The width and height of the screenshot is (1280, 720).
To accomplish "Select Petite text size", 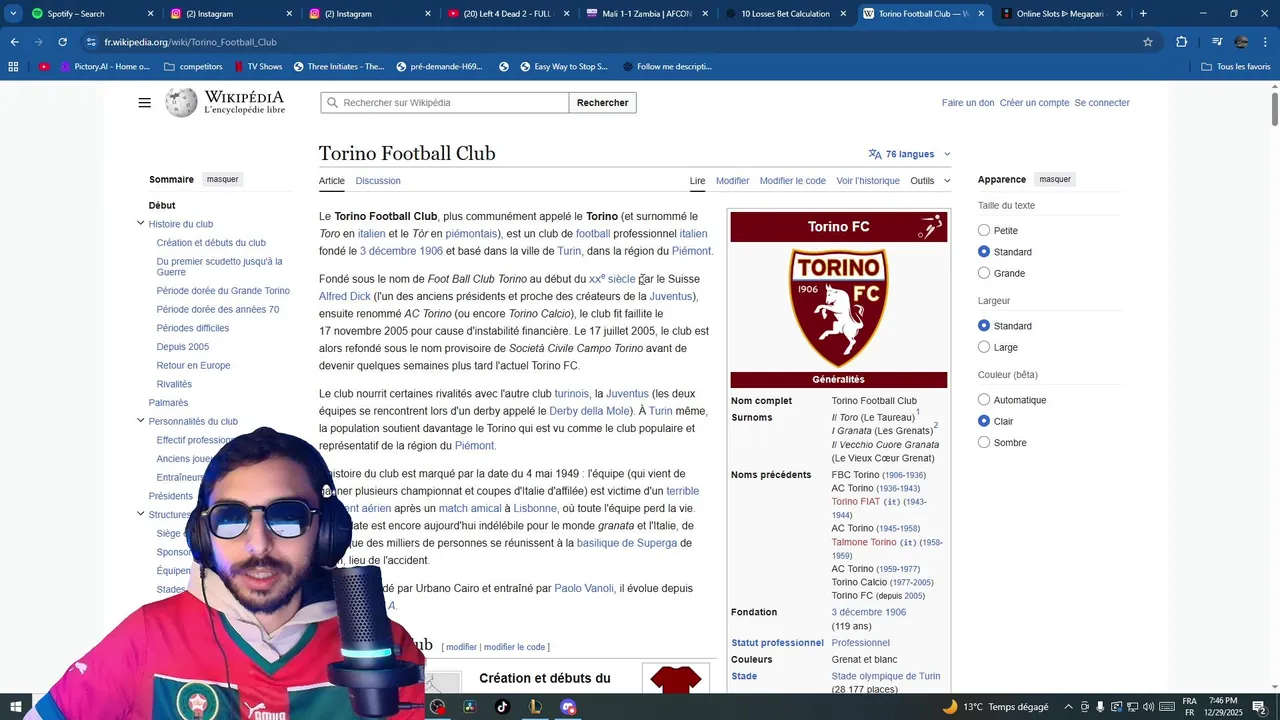I will [984, 230].
